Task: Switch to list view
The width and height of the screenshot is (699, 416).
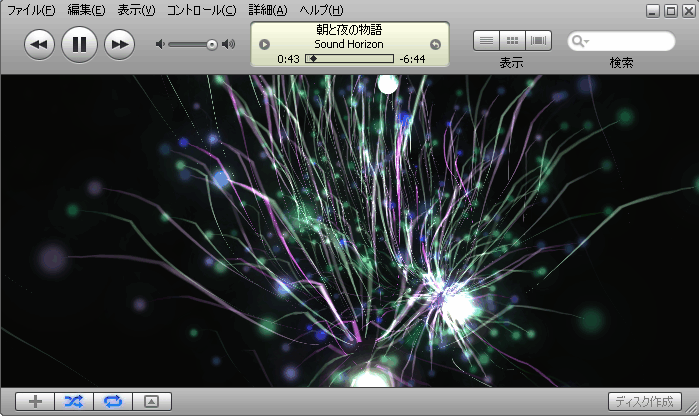Action: tap(486, 41)
